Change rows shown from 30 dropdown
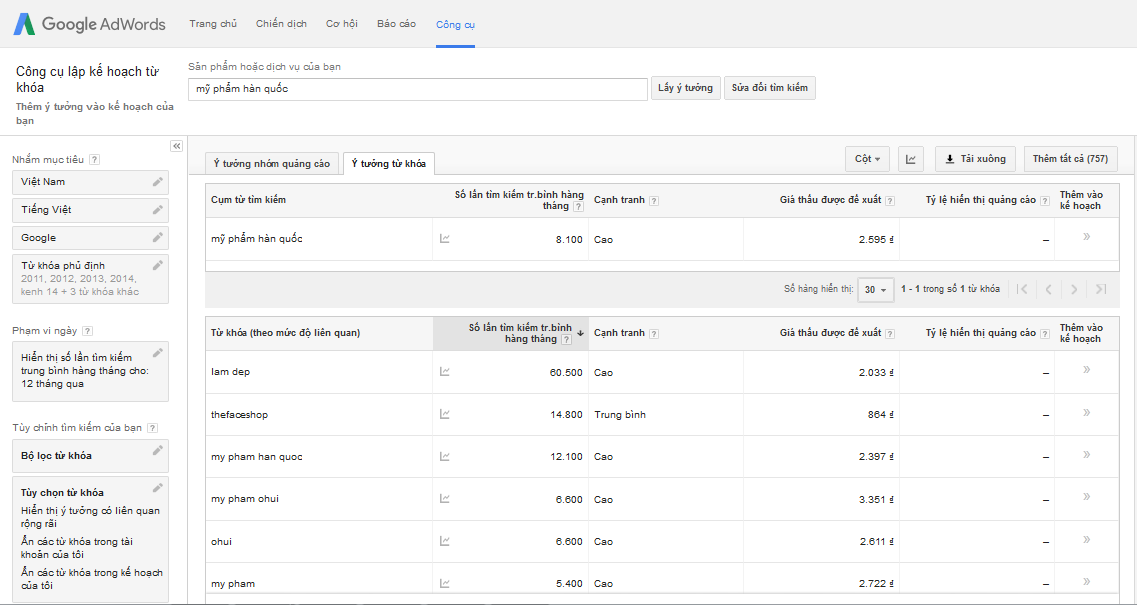The width and height of the screenshot is (1137, 605). [875, 290]
